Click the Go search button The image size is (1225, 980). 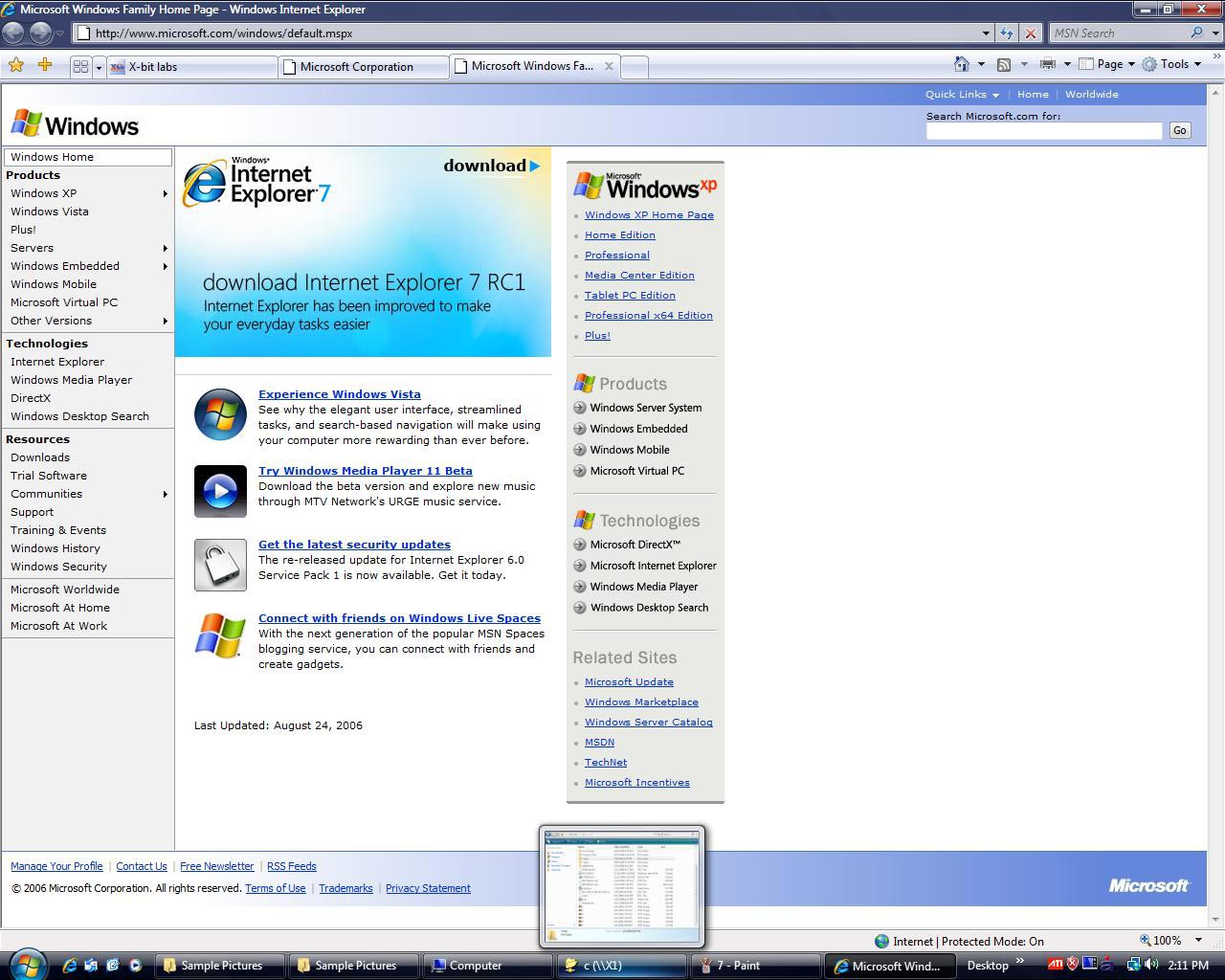[x=1180, y=130]
